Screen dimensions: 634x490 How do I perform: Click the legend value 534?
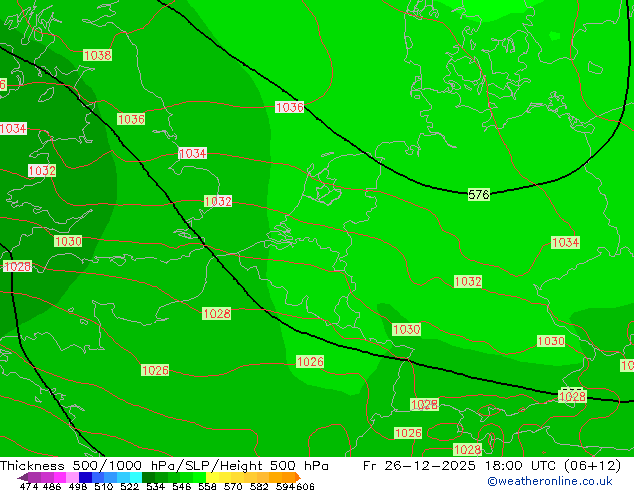[x=155, y=486]
